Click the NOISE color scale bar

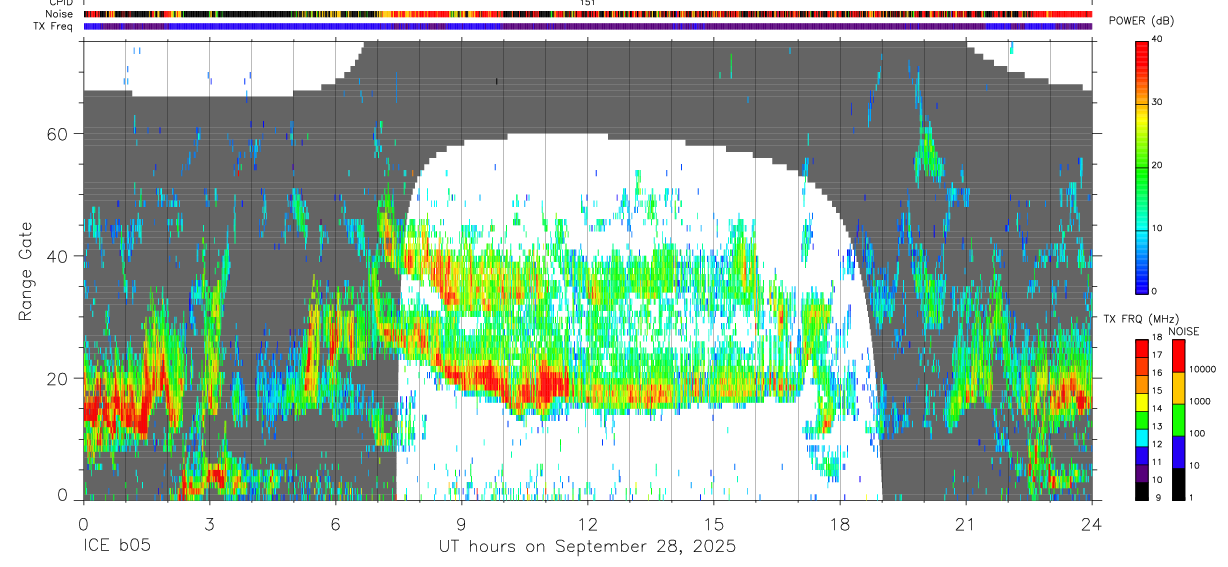click(x=1178, y=418)
